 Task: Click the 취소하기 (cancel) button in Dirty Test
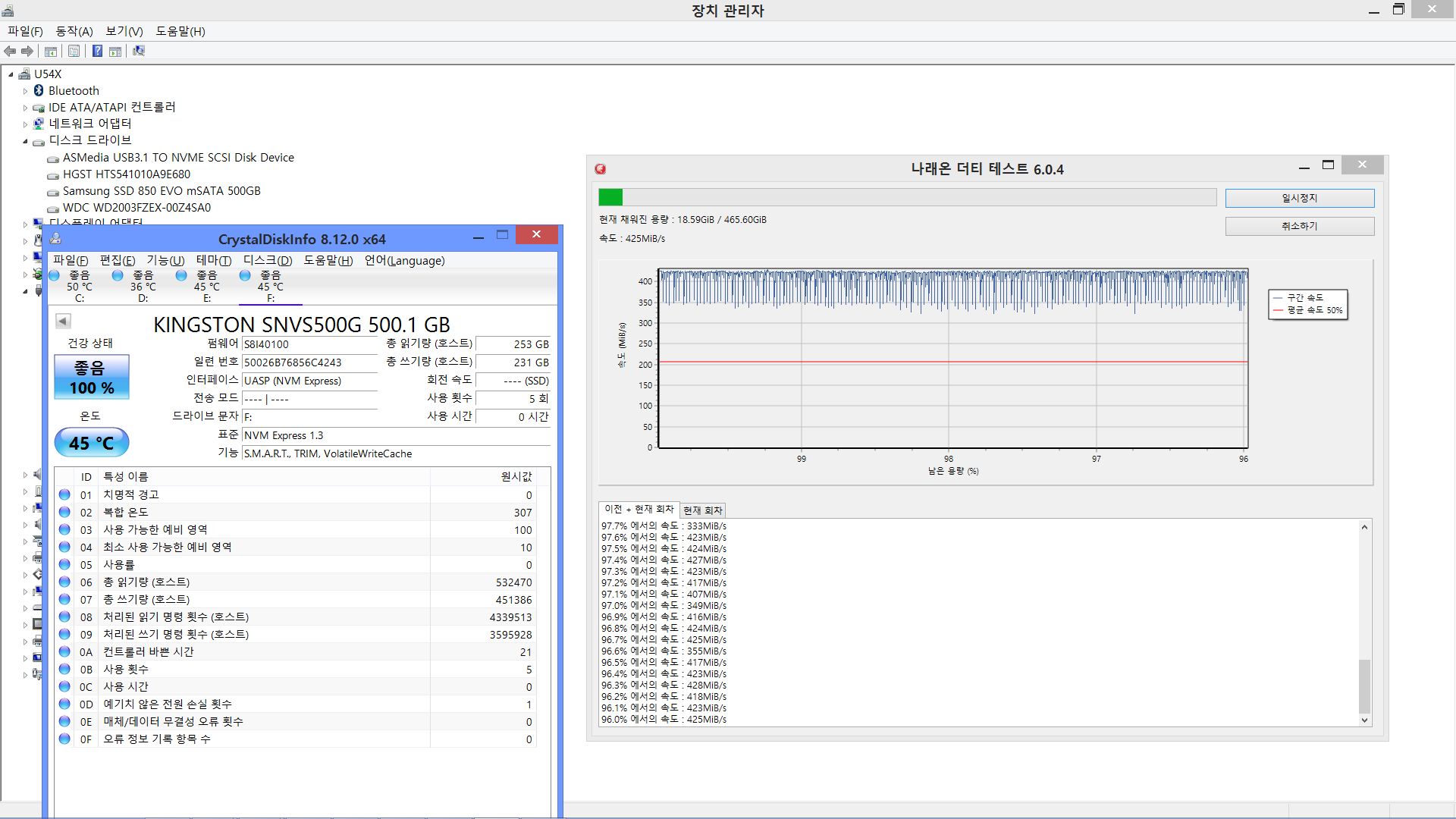point(1300,226)
